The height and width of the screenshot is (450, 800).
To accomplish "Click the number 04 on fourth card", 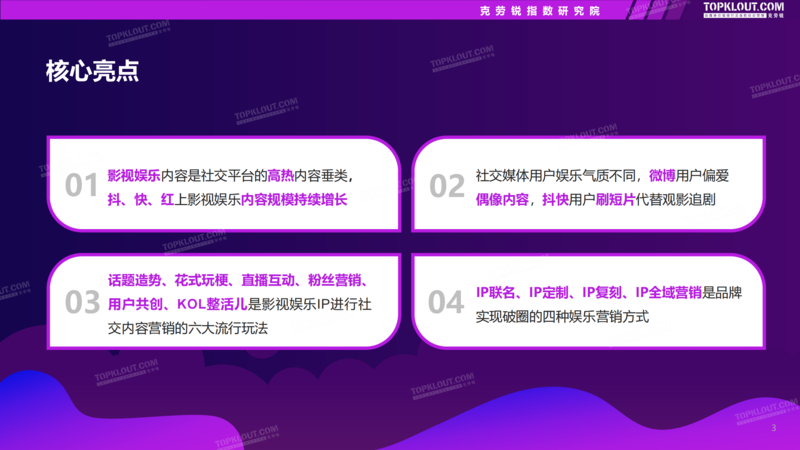I will 446,302.
